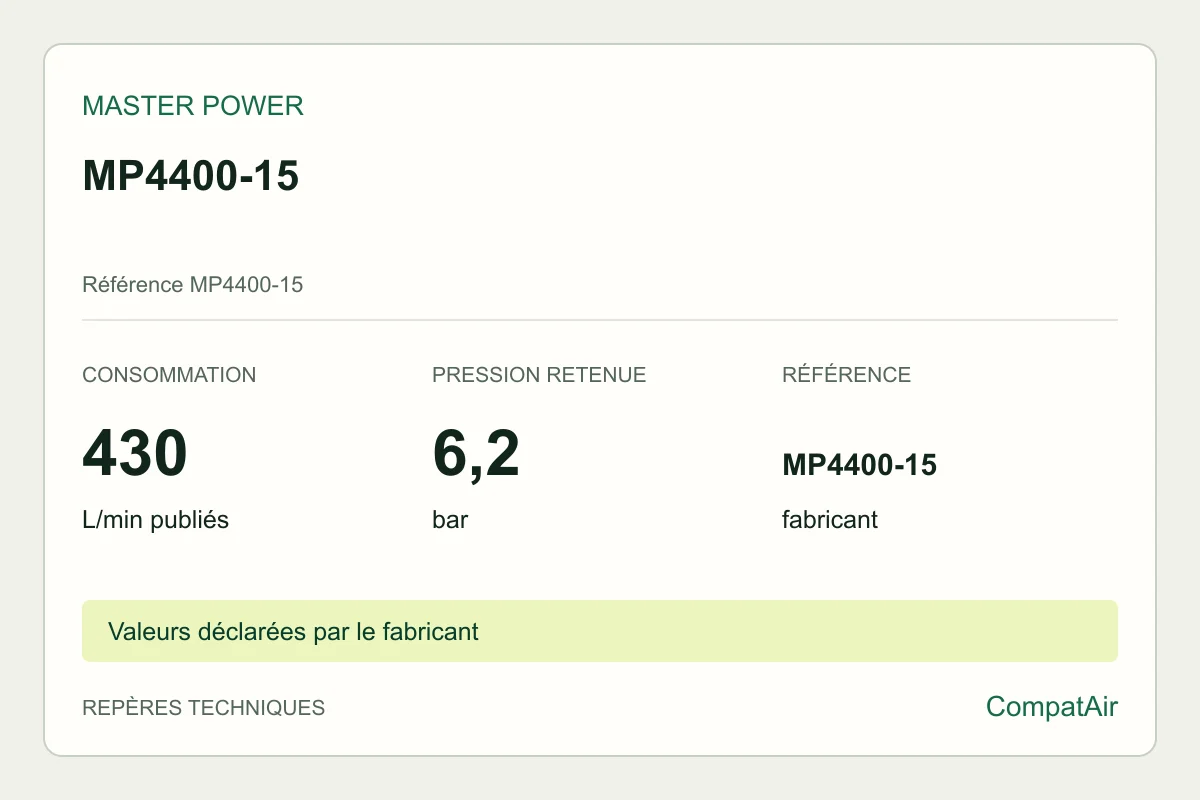Select the 430 consumption value

coord(135,453)
